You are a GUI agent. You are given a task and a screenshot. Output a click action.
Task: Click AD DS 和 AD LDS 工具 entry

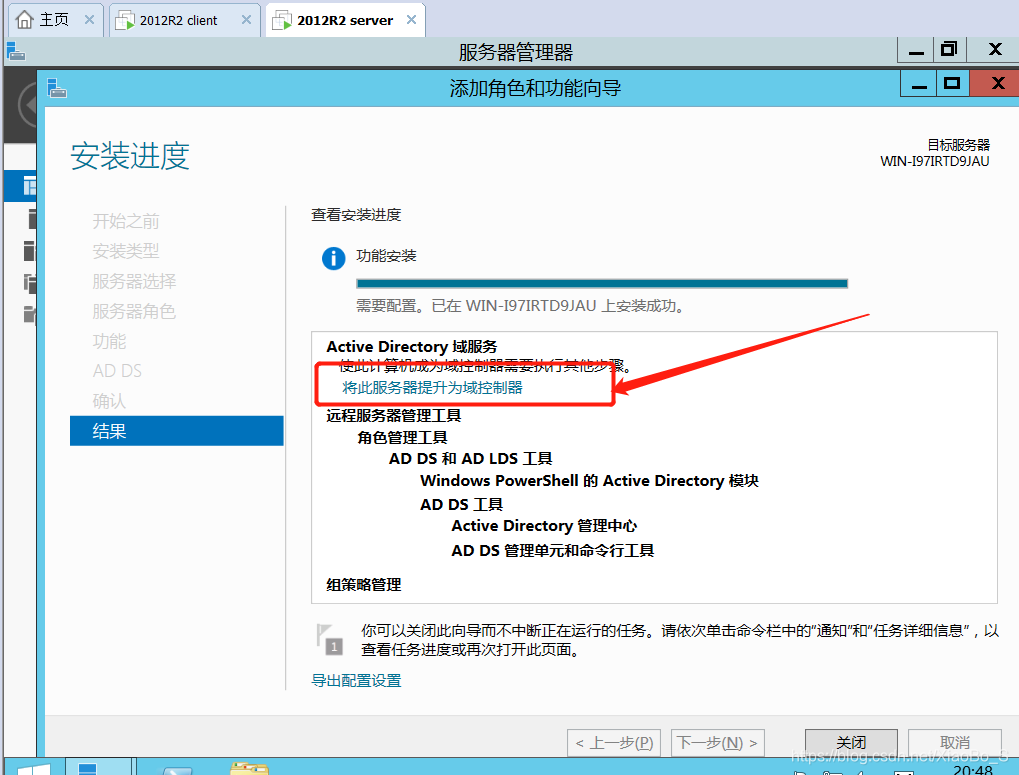pyautogui.click(x=471, y=459)
